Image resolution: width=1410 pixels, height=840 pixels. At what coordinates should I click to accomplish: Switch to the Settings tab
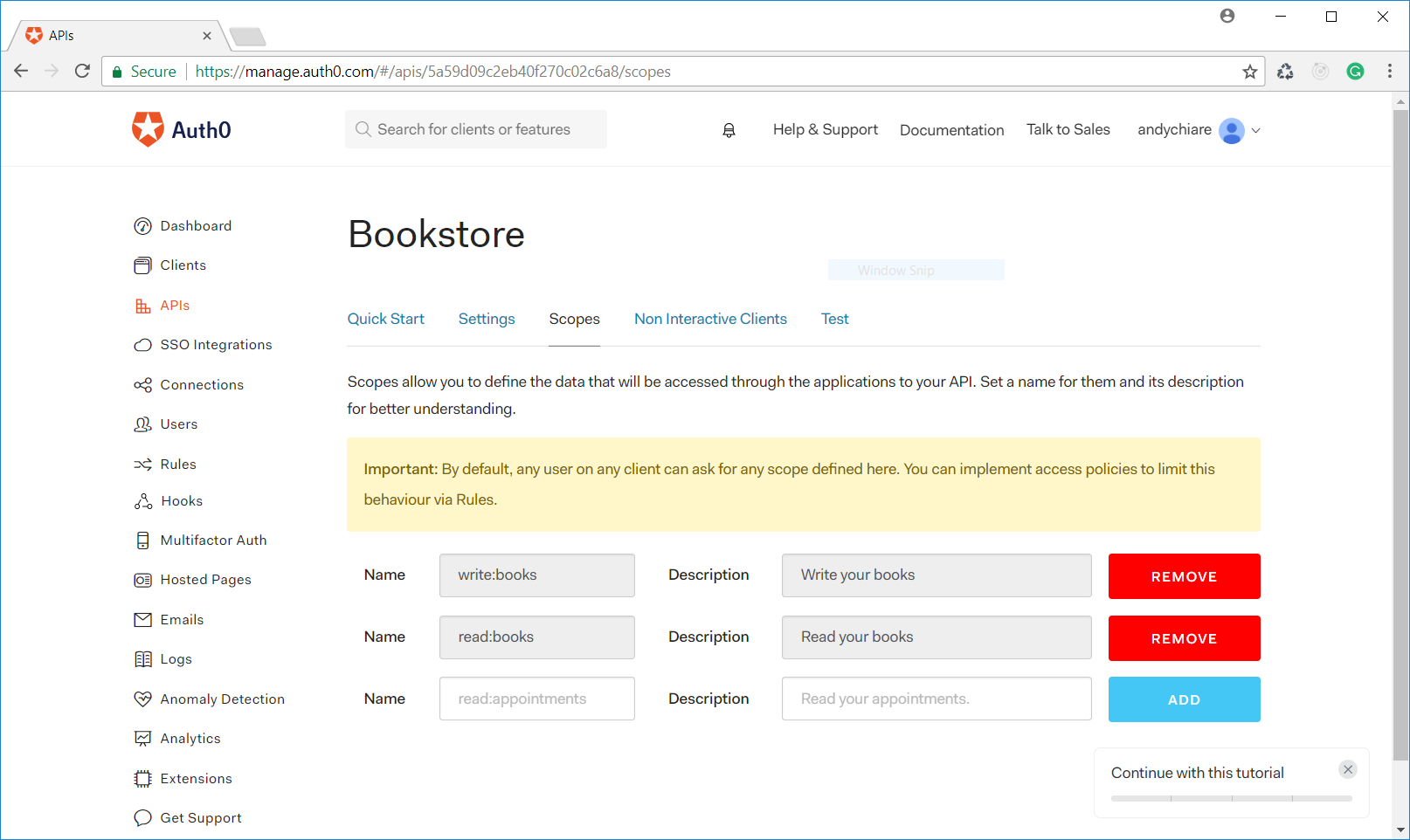[487, 320]
